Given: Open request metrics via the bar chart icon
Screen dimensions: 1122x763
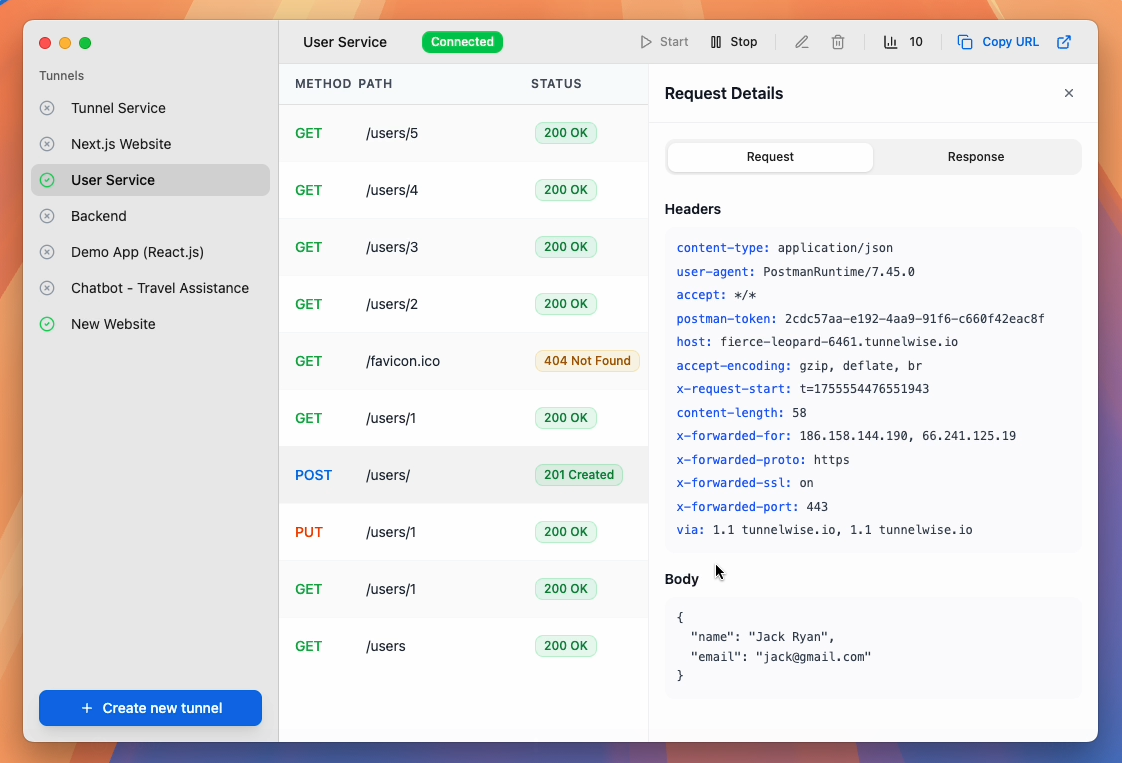Looking at the screenshot, I should pyautogui.click(x=890, y=42).
